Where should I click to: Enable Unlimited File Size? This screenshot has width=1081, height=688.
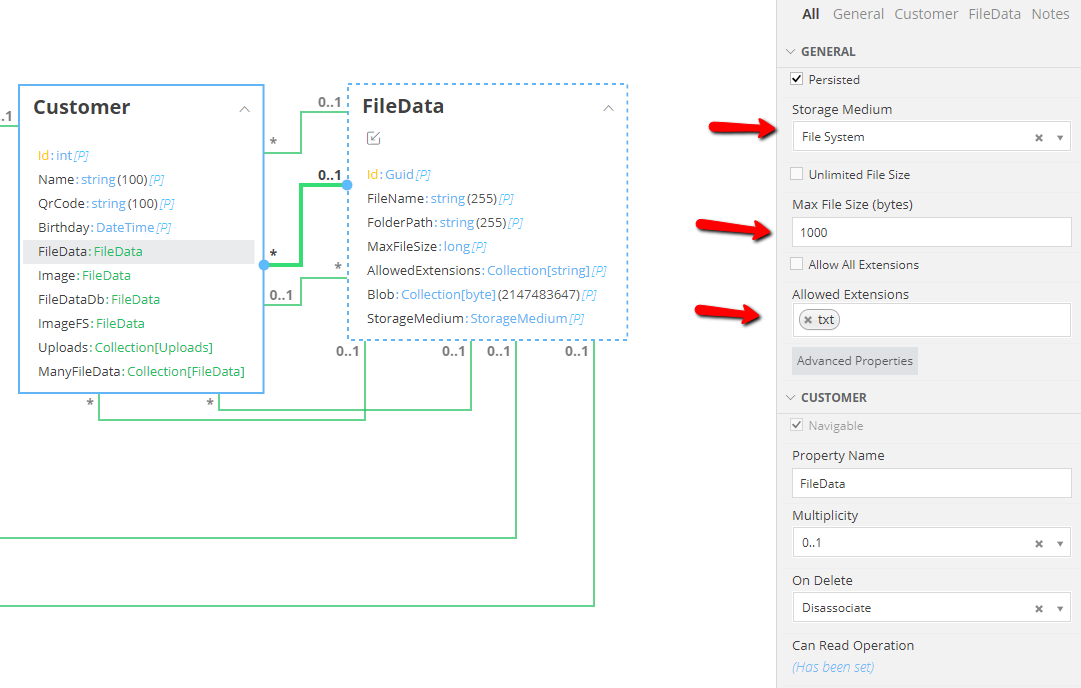797,174
